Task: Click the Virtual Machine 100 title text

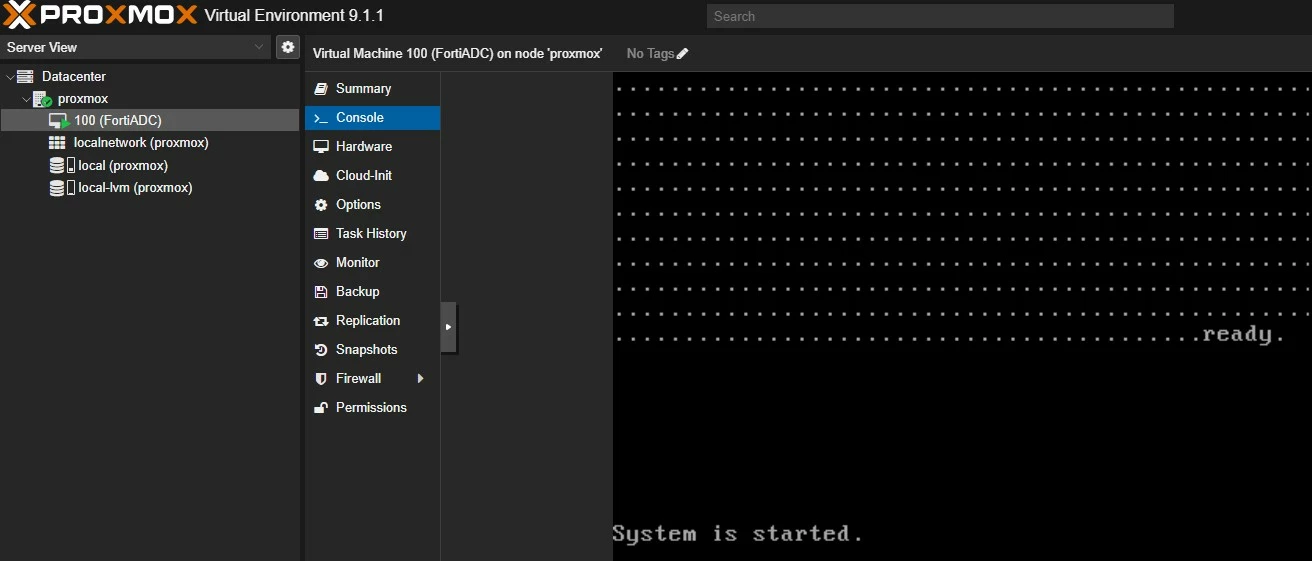Action: click(x=457, y=54)
